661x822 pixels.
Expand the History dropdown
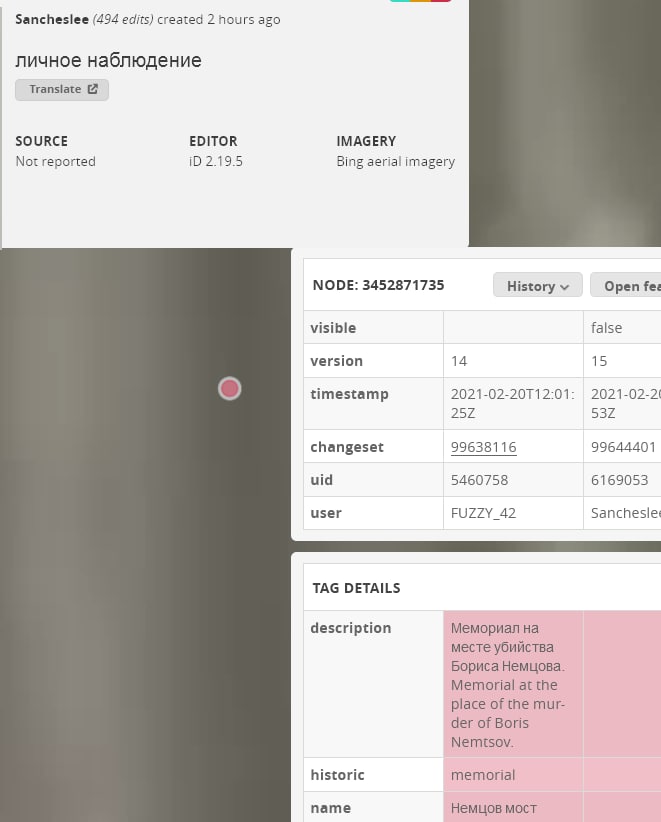point(537,286)
